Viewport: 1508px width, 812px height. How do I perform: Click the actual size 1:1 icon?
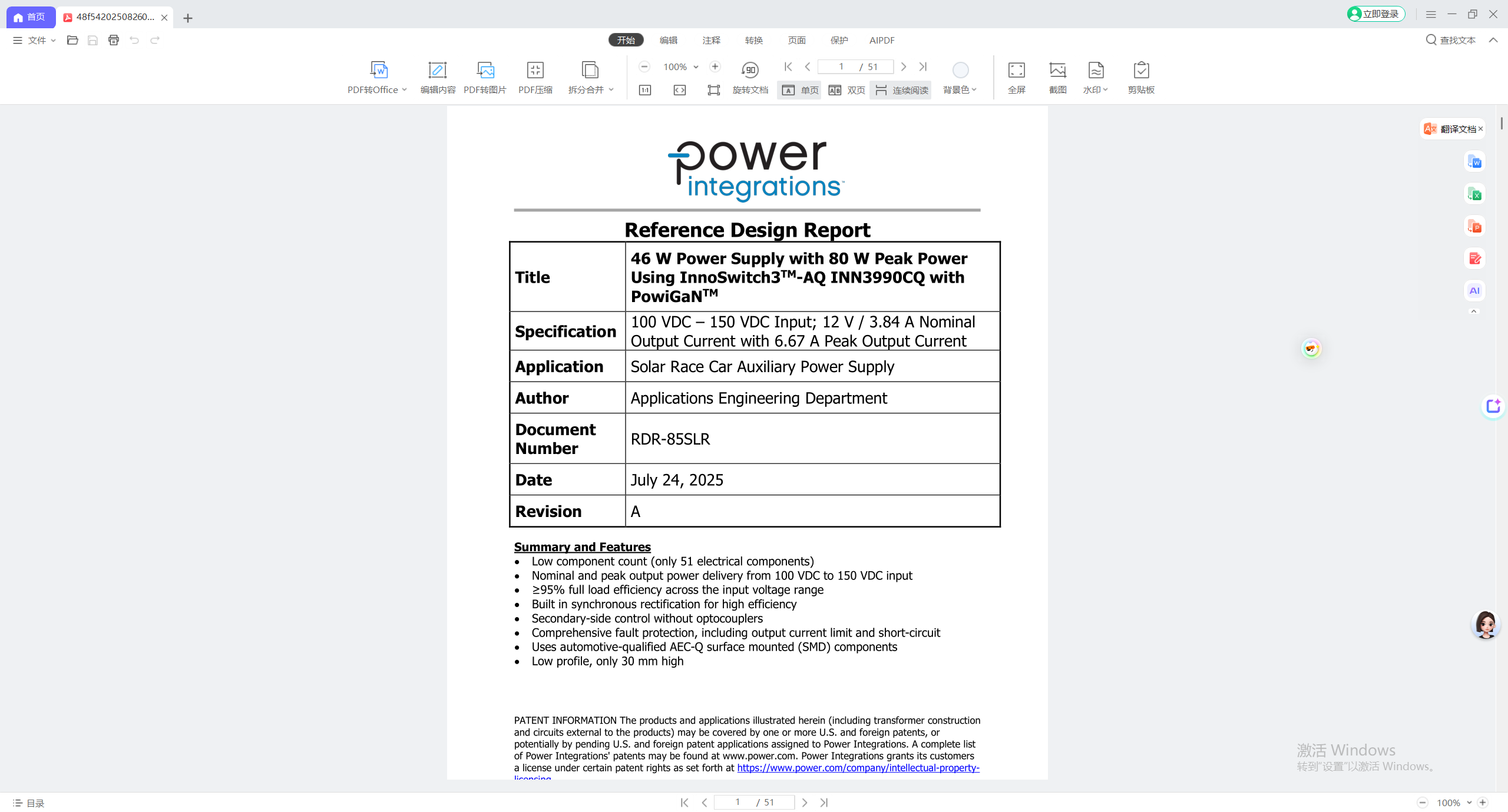(x=645, y=90)
